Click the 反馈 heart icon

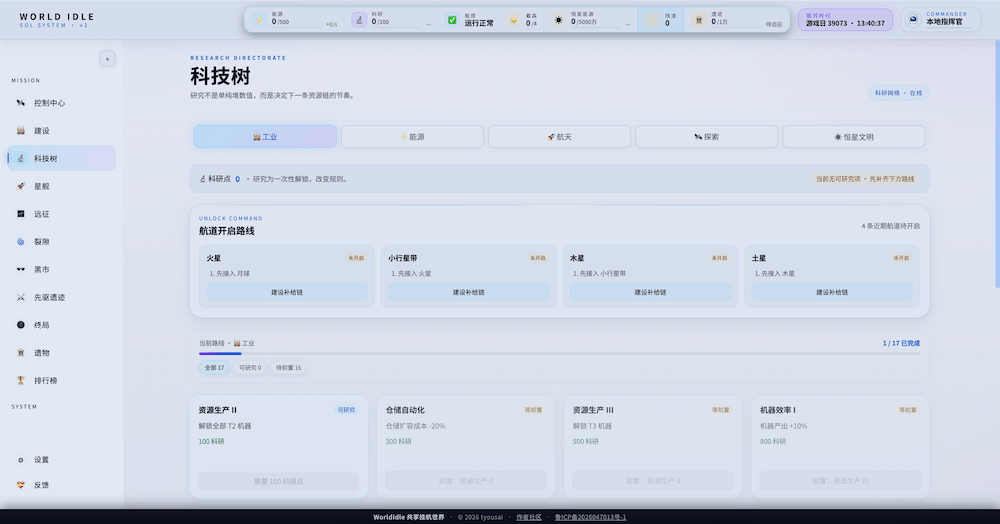coord(20,485)
